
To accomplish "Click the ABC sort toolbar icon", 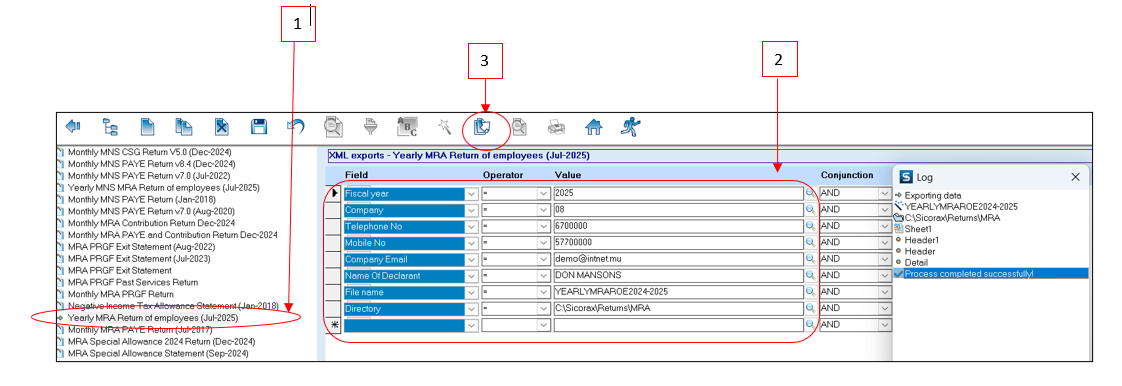I will click(407, 127).
